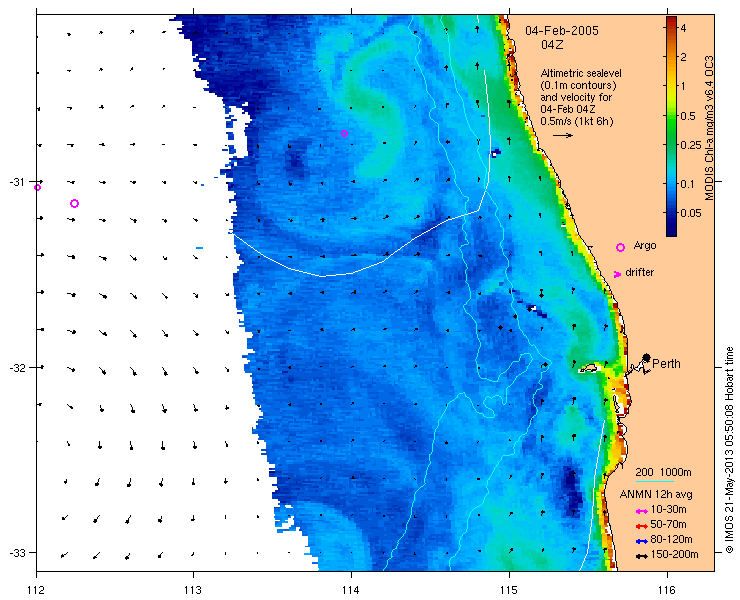Click the magenta 10-30m arrow marker
This screenshot has height=600, width=740.
pyautogui.click(x=641, y=511)
